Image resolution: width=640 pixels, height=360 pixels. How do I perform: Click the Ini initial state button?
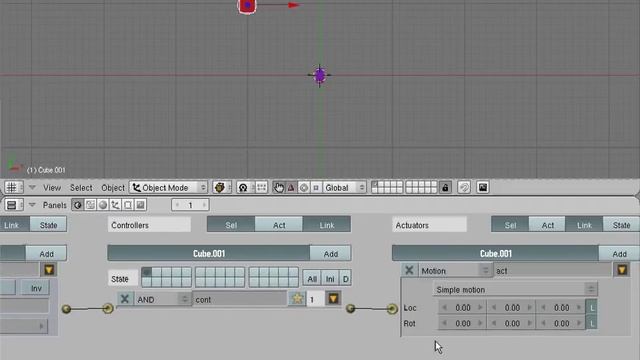click(330, 279)
